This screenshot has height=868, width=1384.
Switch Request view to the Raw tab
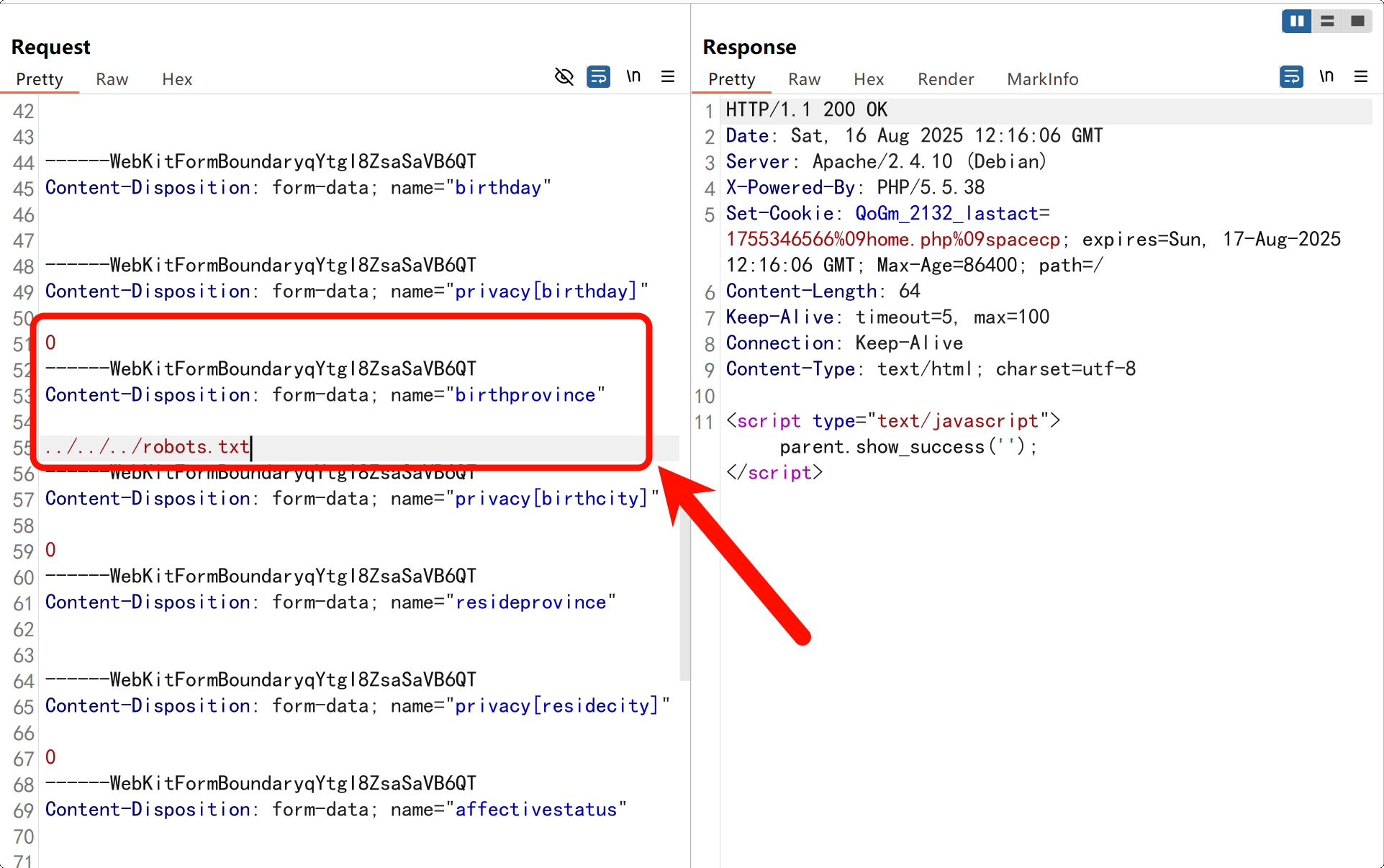click(x=112, y=79)
